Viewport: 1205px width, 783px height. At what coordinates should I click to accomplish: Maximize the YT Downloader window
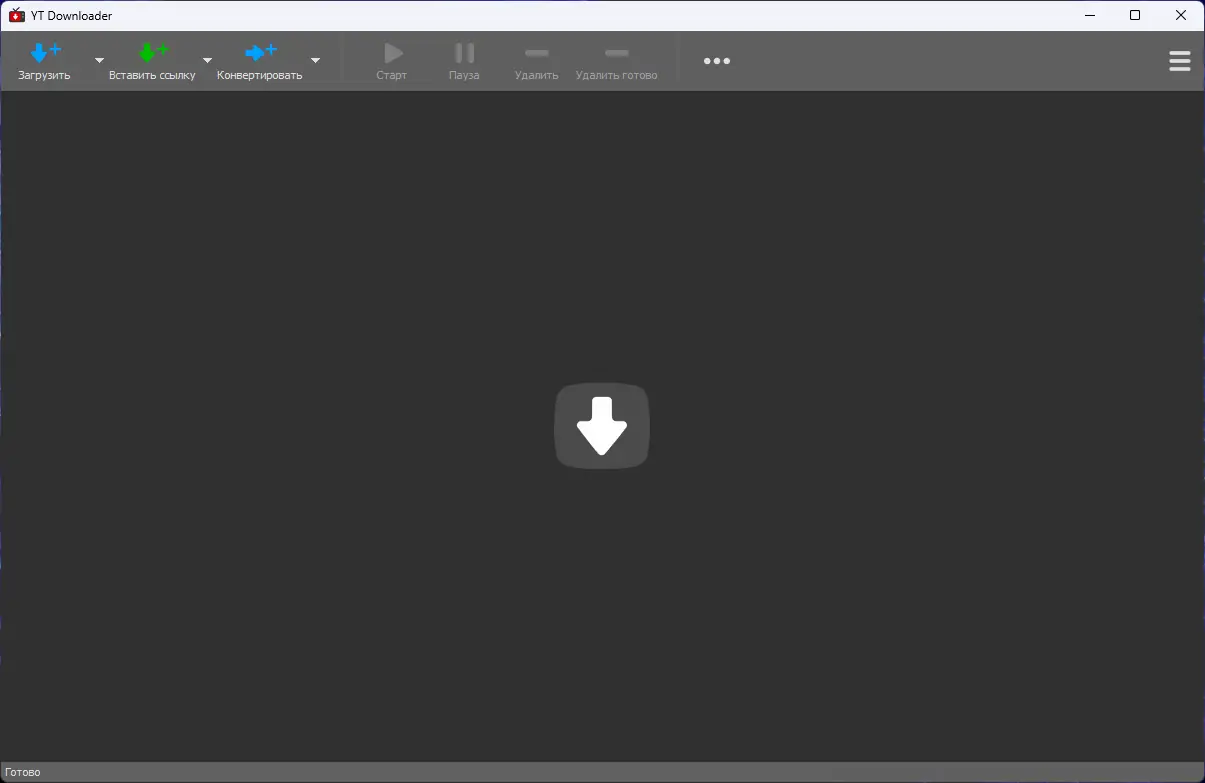click(x=1135, y=15)
